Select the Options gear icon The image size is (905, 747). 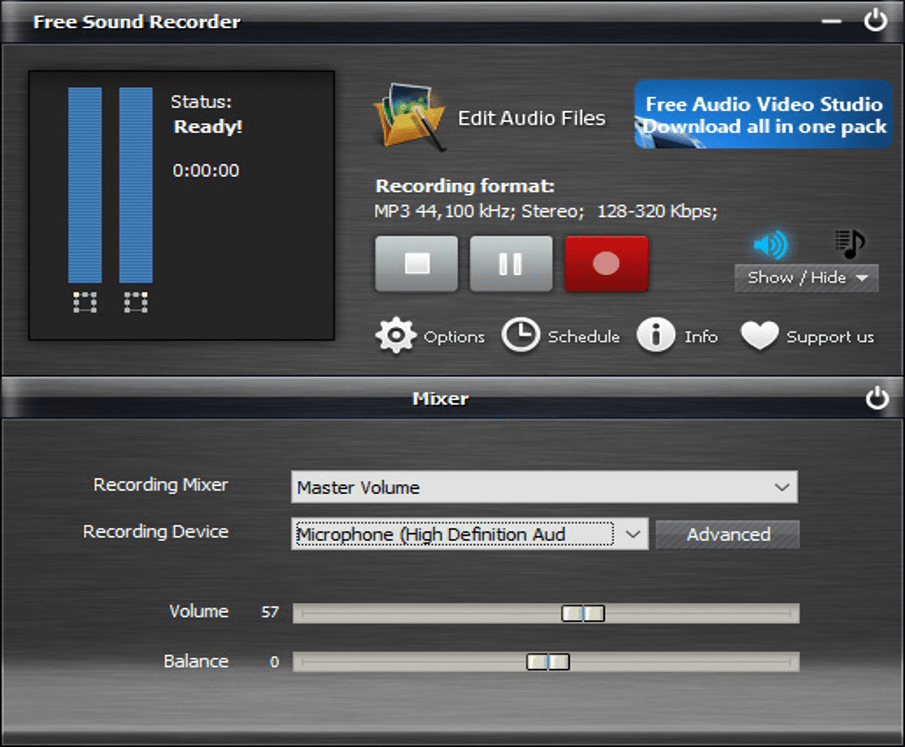coord(396,336)
